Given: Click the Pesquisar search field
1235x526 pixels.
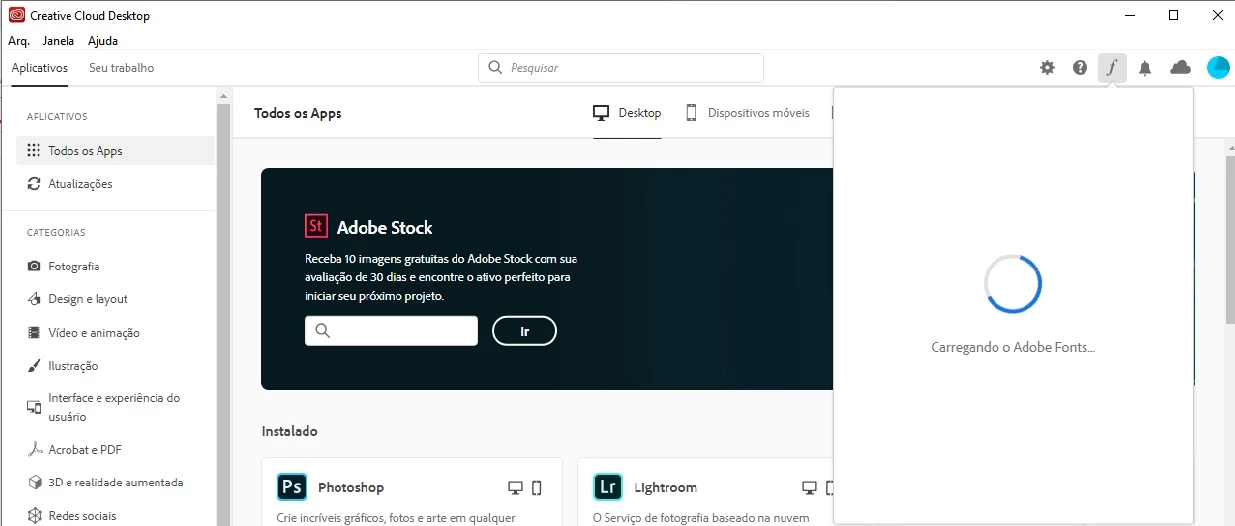Looking at the screenshot, I should (621, 68).
